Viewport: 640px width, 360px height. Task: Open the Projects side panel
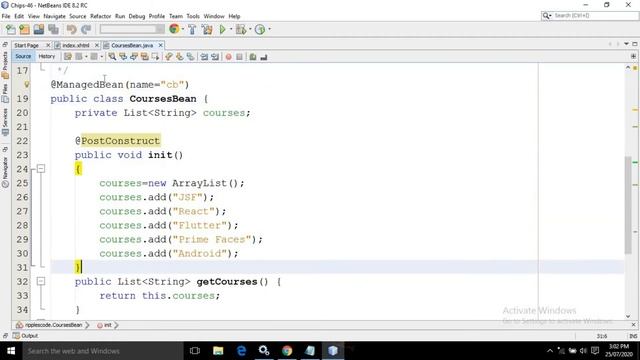[5, 65]
